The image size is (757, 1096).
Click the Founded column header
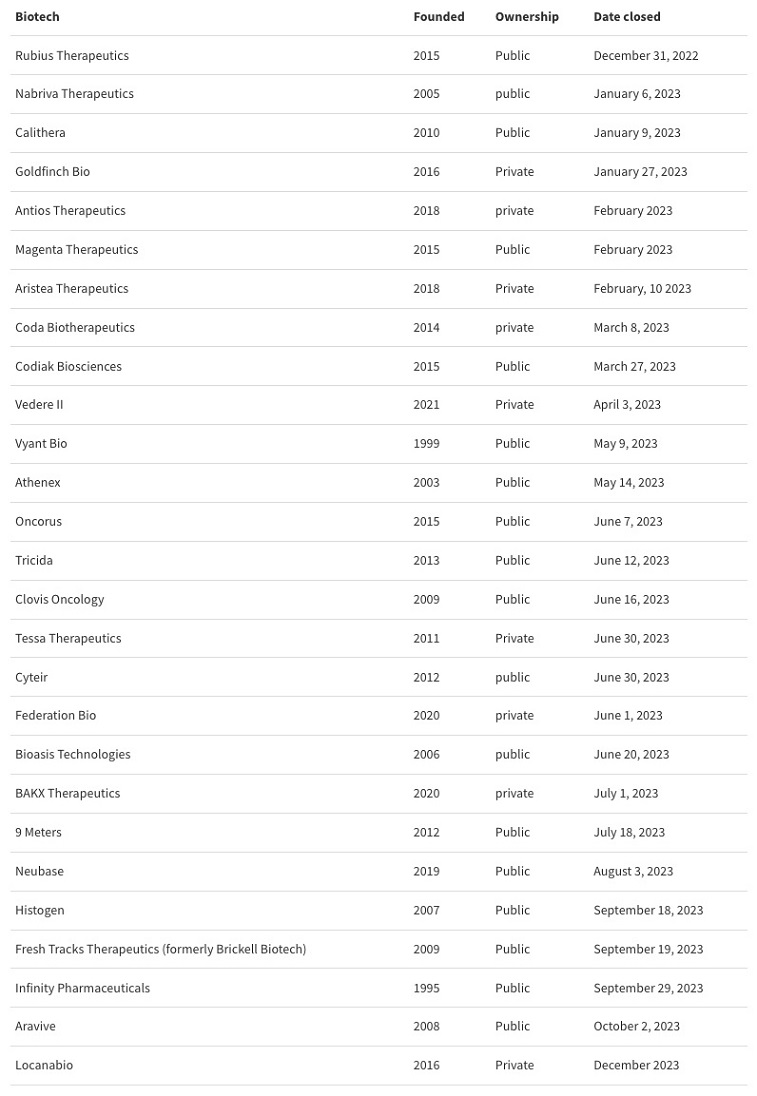coord(438,17)
